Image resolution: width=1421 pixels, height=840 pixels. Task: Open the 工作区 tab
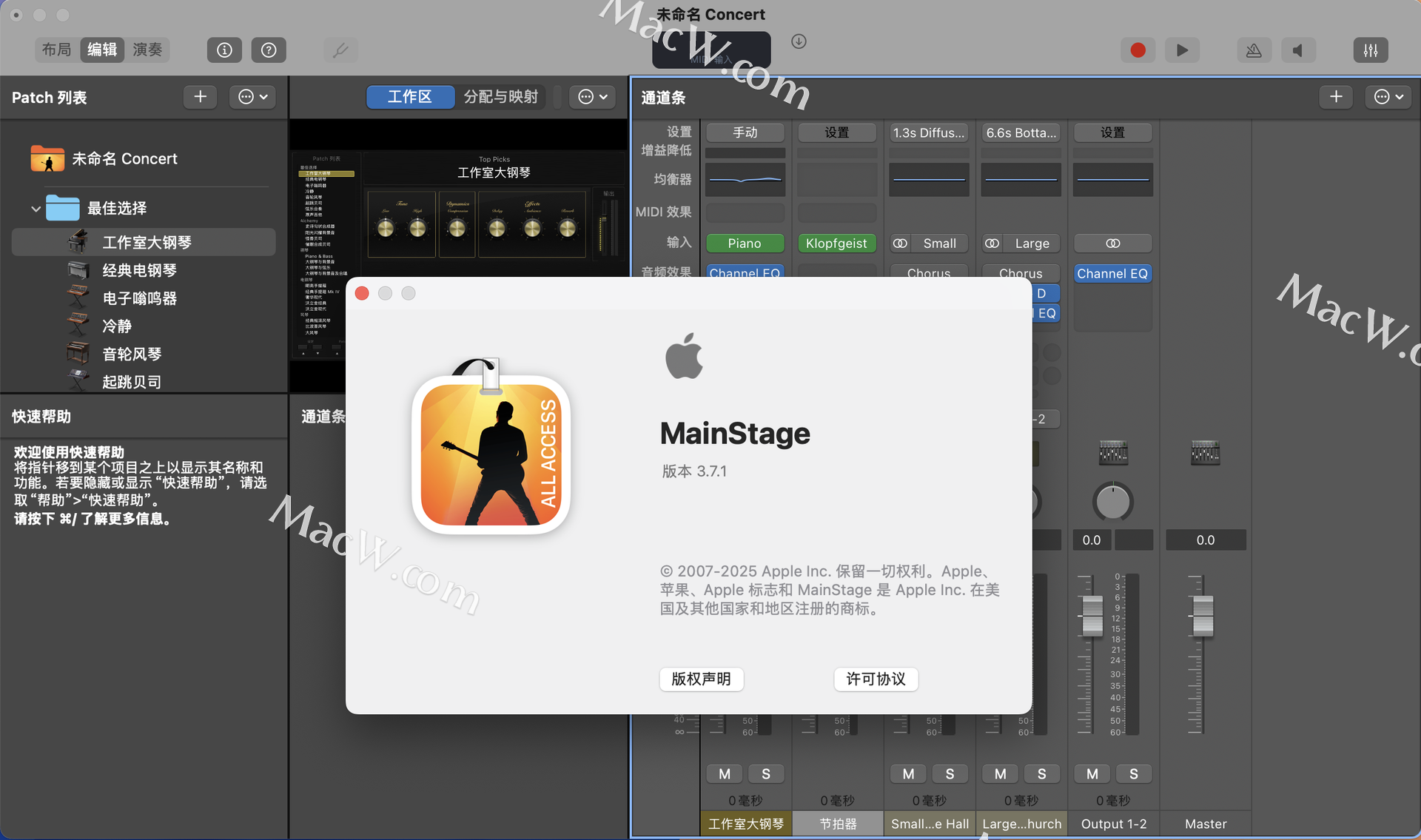pos(410,97)
